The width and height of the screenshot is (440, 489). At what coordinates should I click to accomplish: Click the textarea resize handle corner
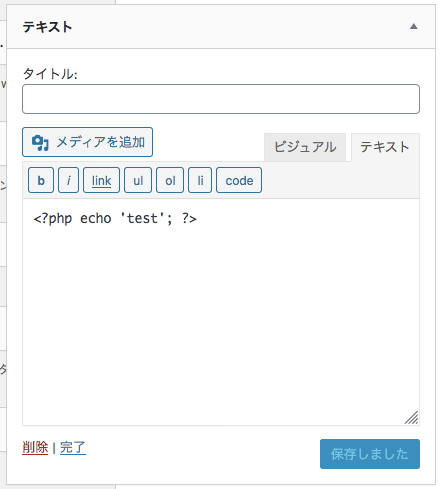[x=412, y=418]
